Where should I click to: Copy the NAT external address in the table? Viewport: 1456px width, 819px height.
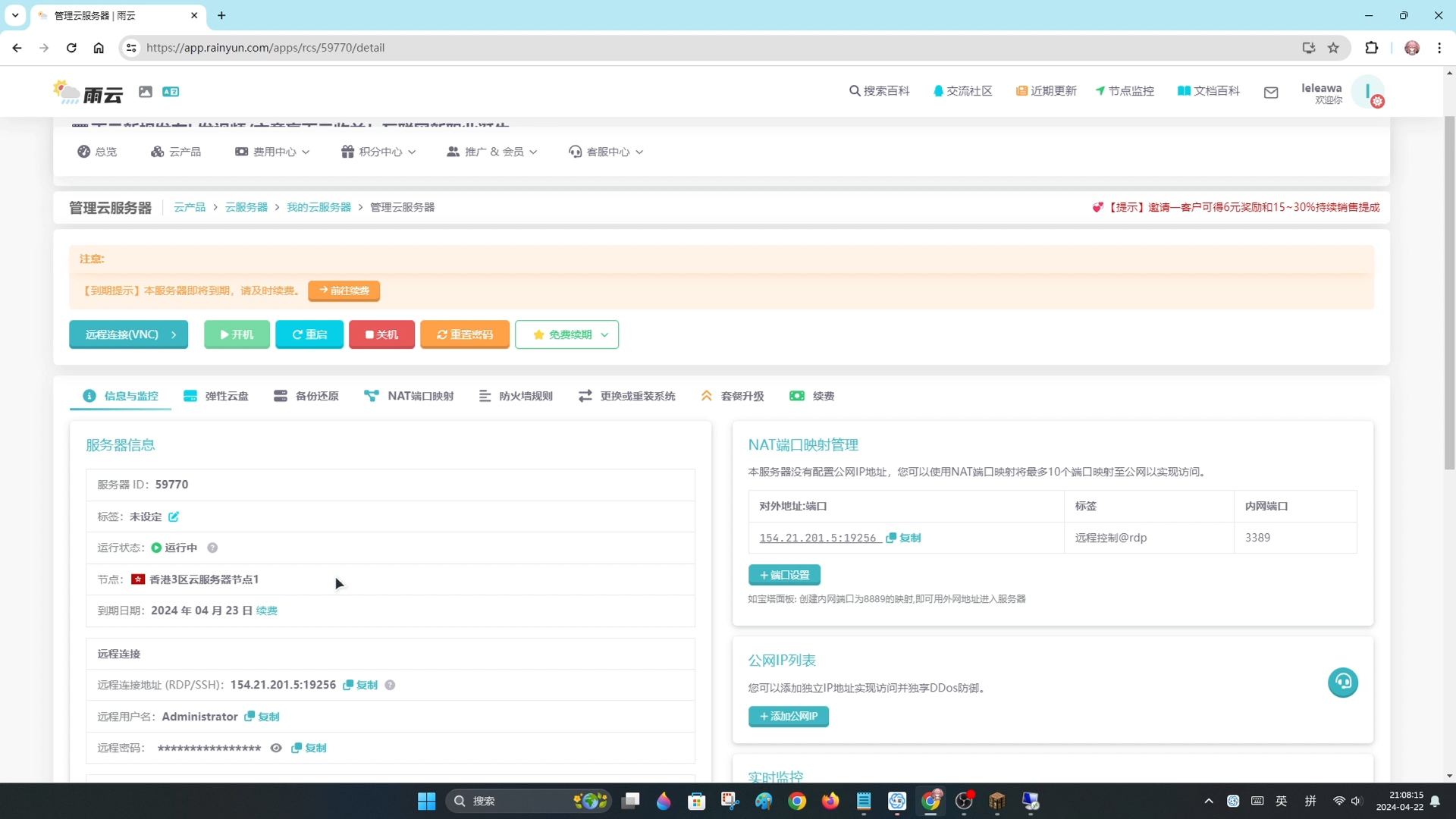point(903,538)
